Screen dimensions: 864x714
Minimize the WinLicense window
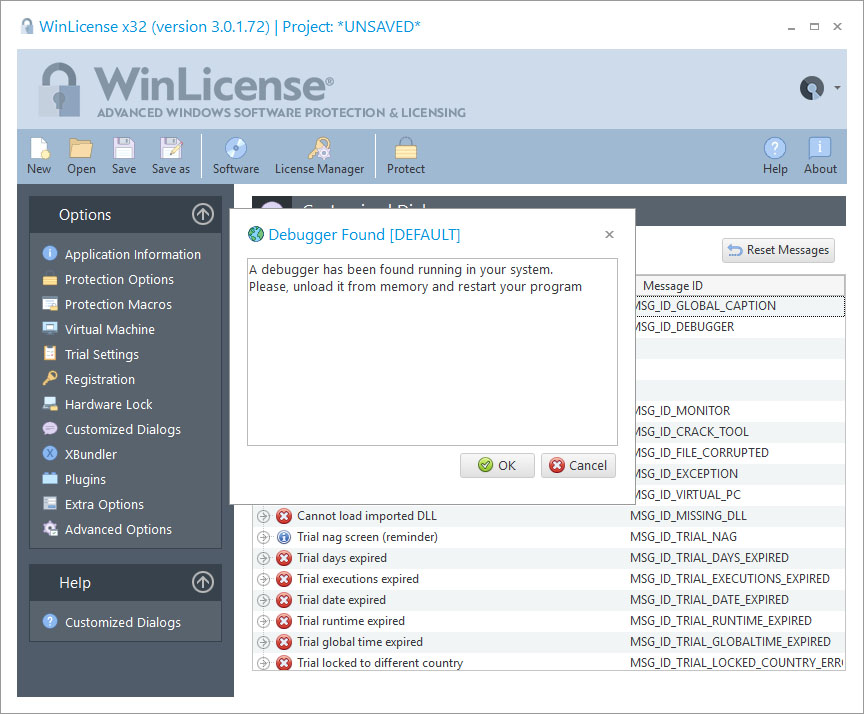click(x=791, y=26)
